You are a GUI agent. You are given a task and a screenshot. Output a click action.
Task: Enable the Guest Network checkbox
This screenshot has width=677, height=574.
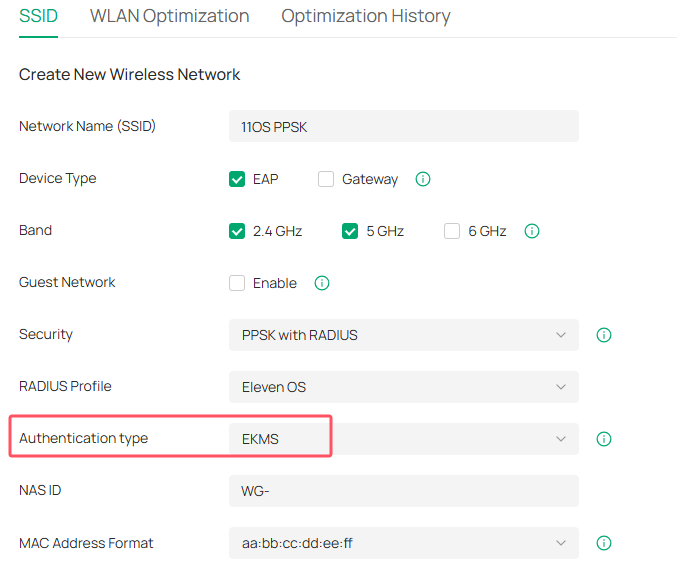pos(237,283)
